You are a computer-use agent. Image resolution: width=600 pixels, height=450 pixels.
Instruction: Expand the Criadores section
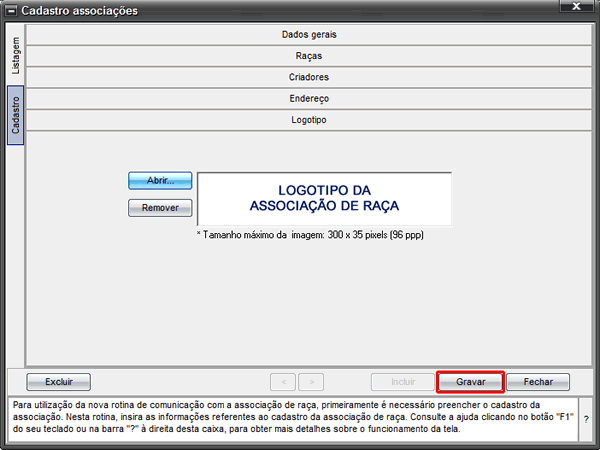(309, 77)
